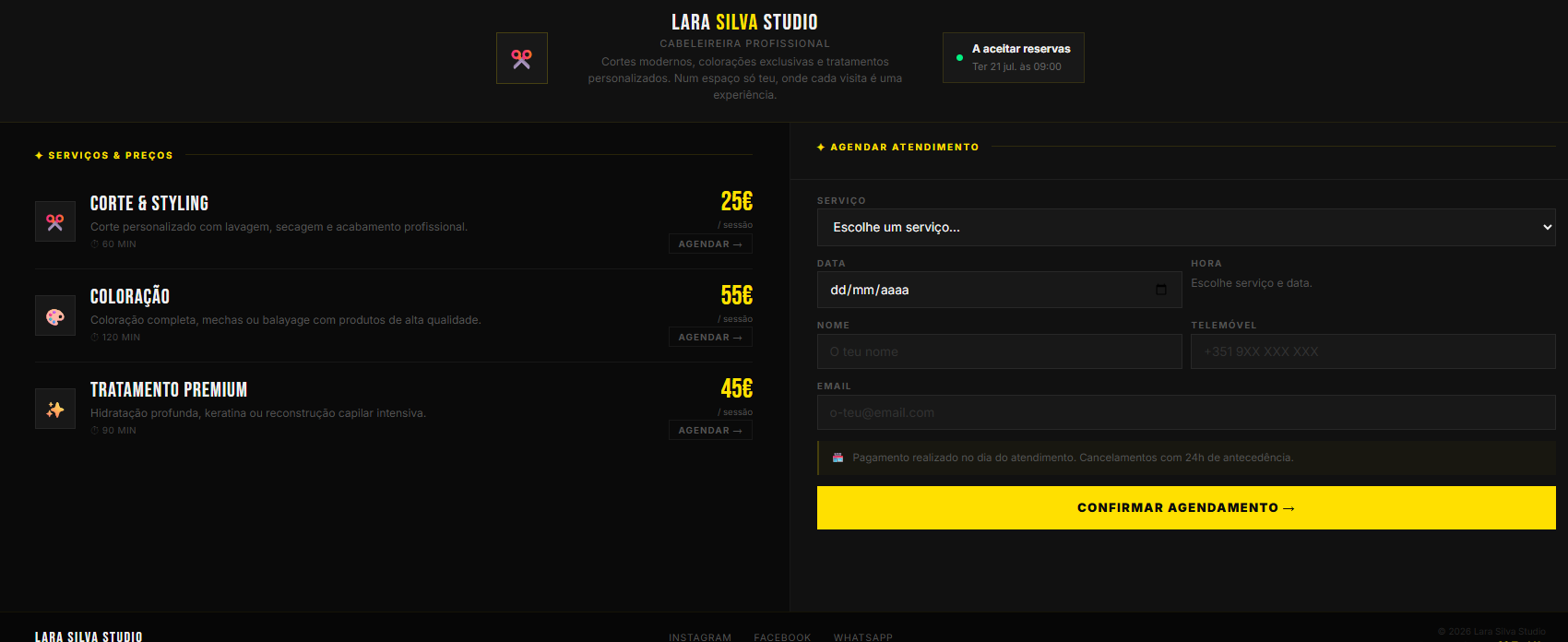
Task: Click the star icon next to Agendar Atendimento
Action: [x=821, y=147]
